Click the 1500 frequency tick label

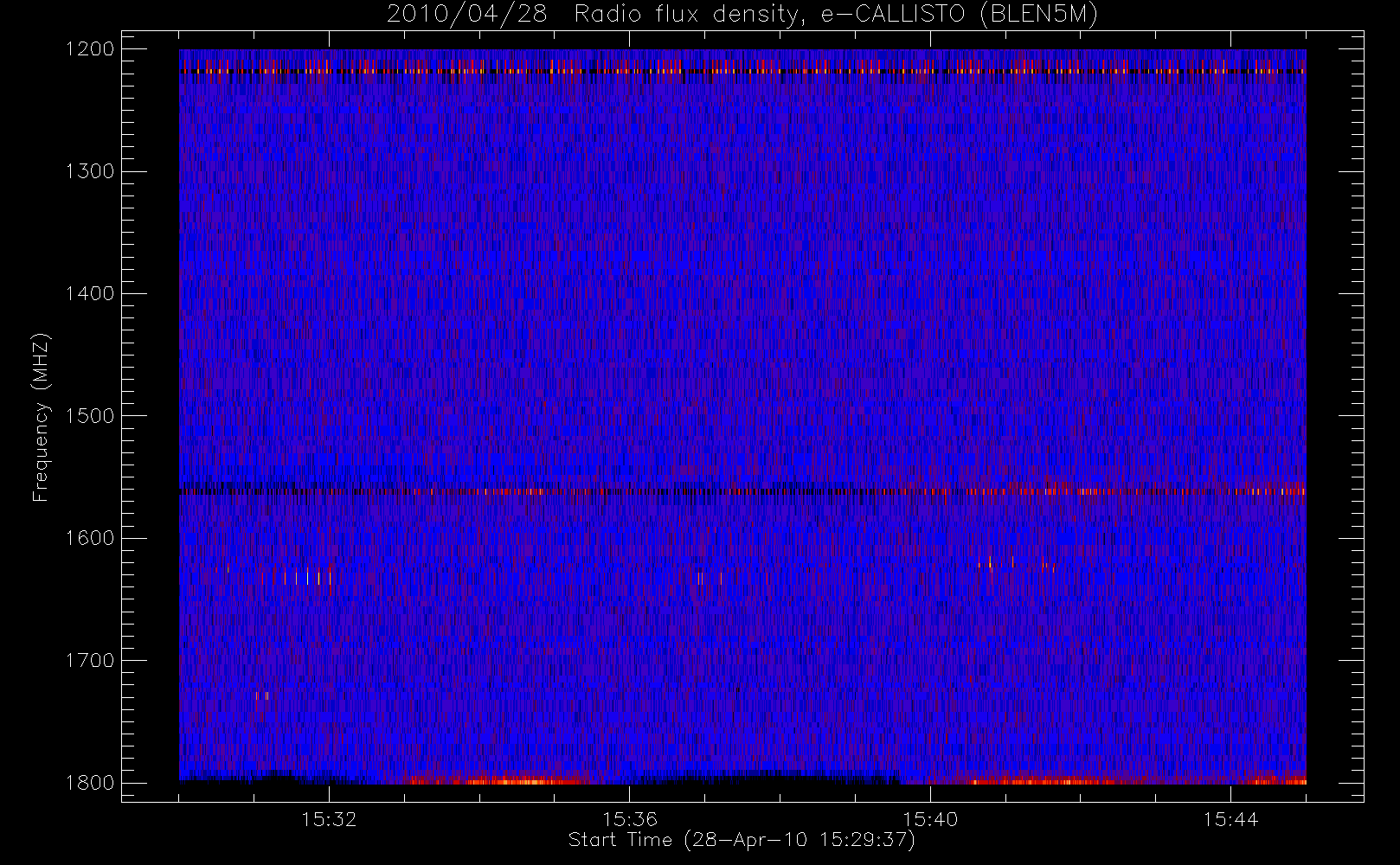[90, 416]
